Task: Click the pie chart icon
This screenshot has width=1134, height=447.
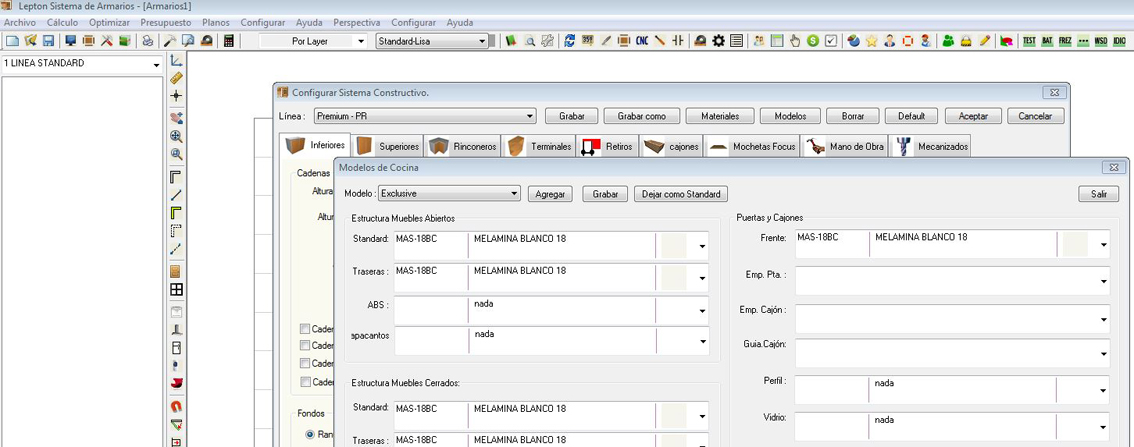Action: 853,41
